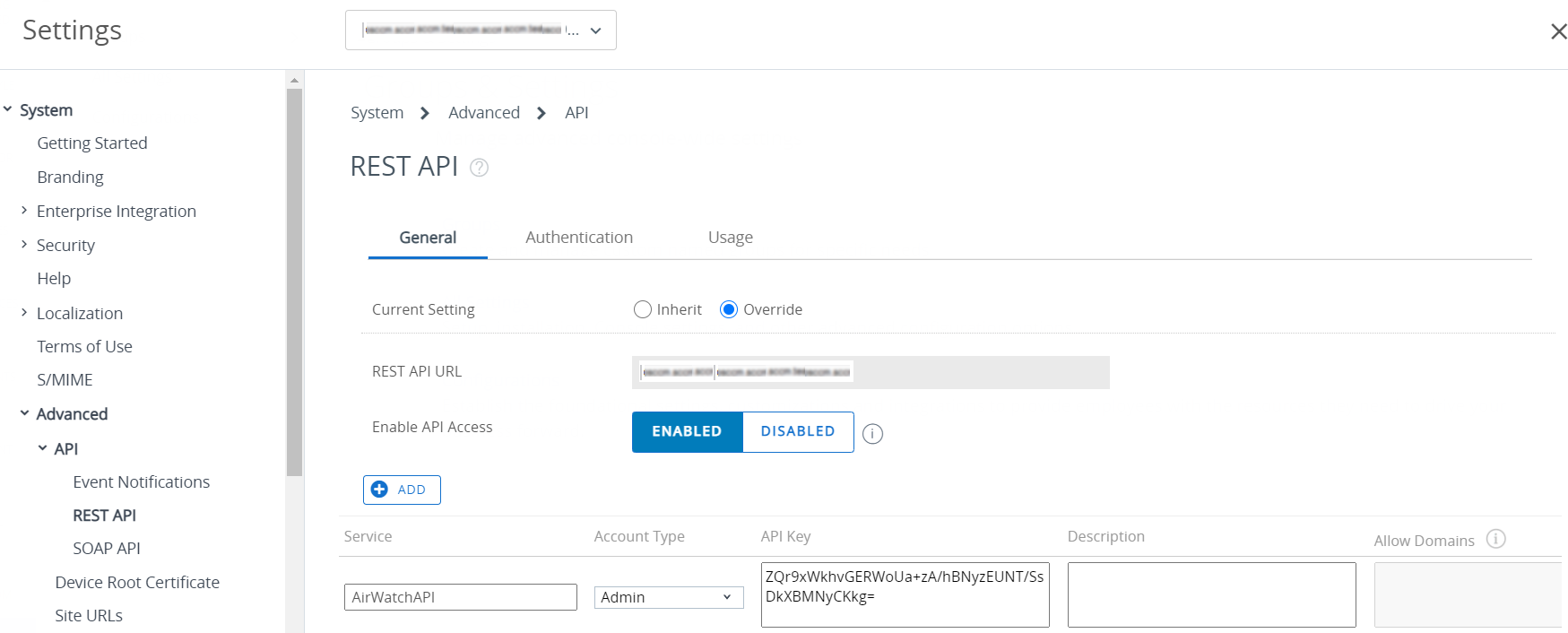Set API access to Enabled
Image resolution: width=1568 pixels, height=633 pixels.
(x=687, y=431)
